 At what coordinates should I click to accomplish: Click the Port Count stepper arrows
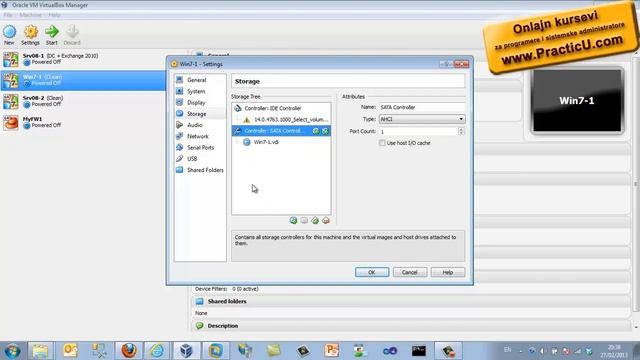pos(461,131)
